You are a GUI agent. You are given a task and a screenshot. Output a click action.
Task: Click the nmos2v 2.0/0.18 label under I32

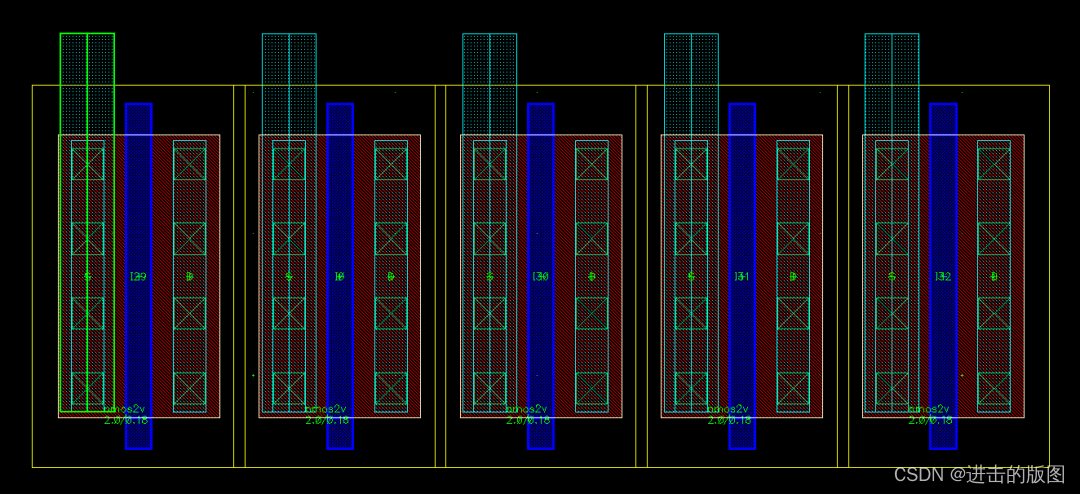tap(931, 414)
